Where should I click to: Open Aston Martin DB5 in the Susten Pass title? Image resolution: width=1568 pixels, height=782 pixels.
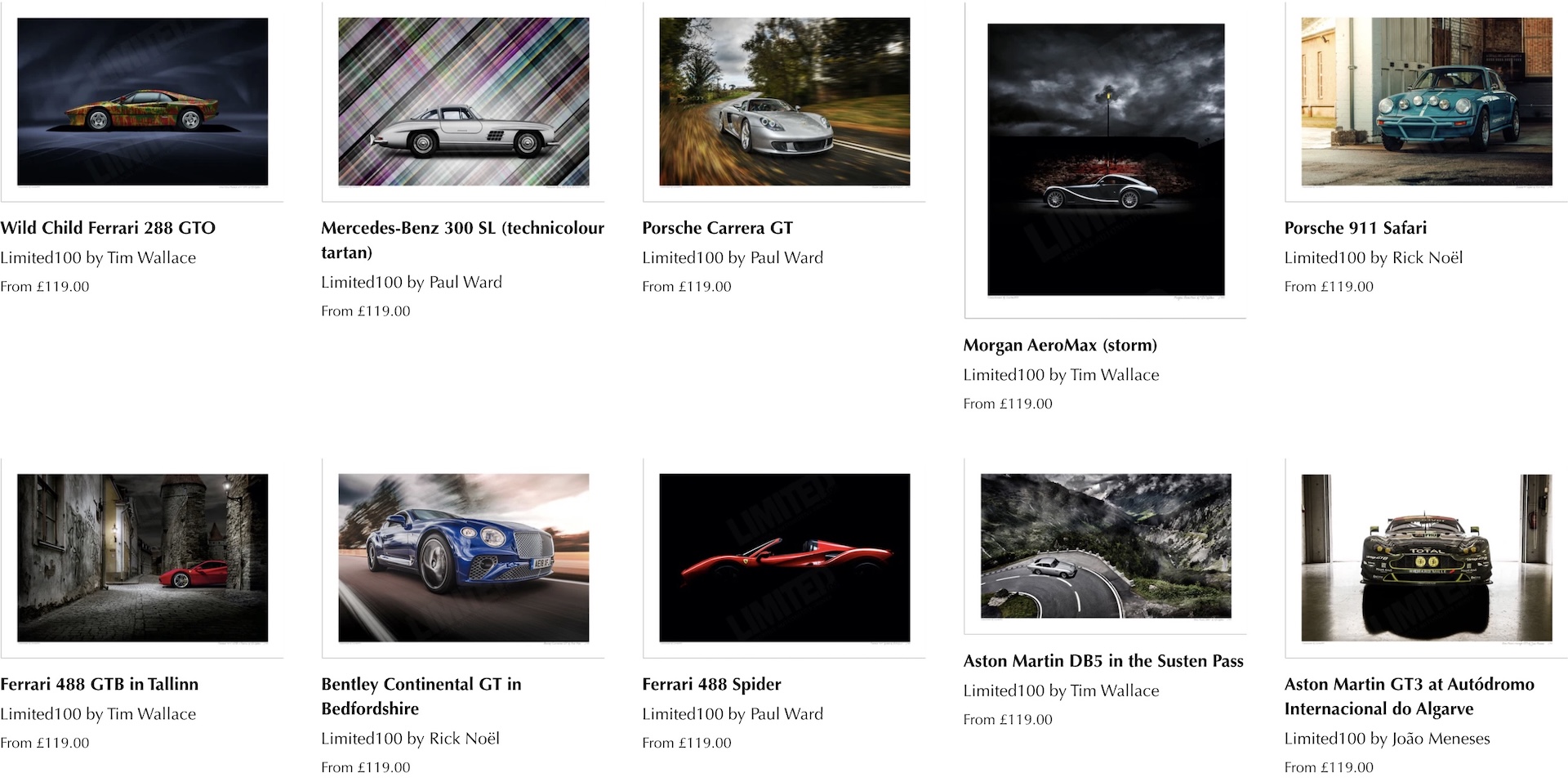pos(1103,660)
